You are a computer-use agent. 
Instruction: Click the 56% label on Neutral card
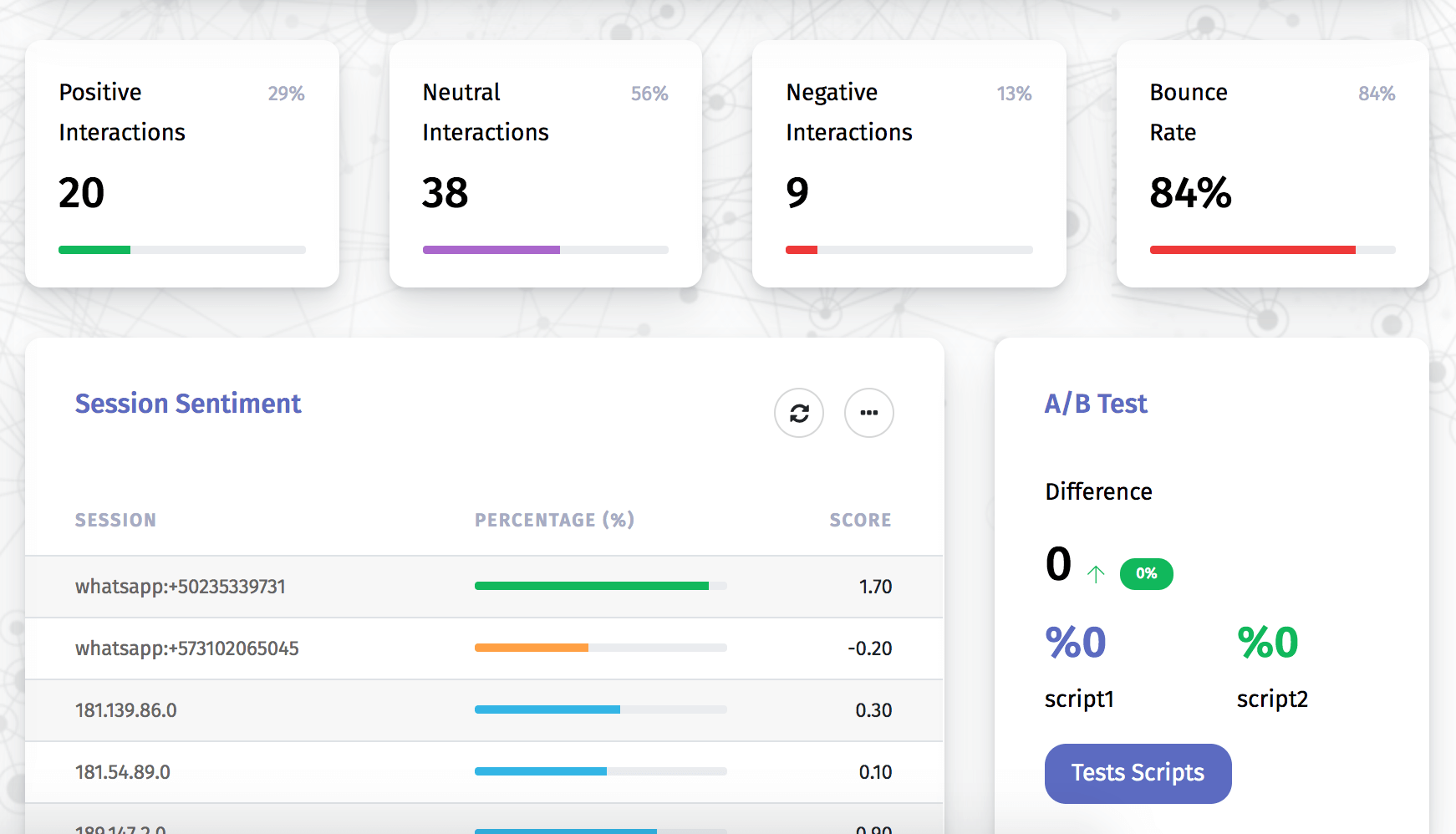point(649,94)
